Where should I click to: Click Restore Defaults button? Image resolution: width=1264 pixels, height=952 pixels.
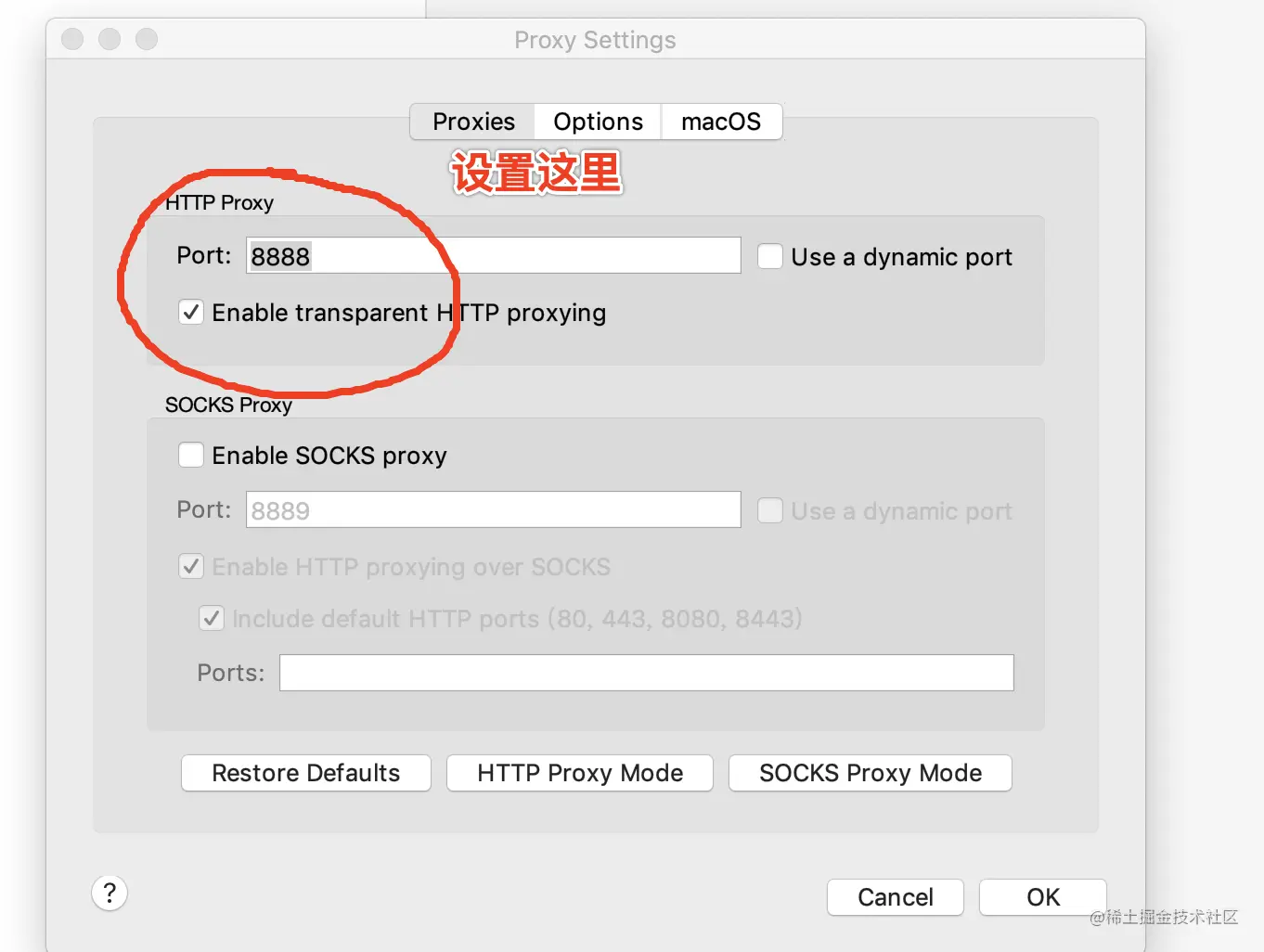click(306, 773)
